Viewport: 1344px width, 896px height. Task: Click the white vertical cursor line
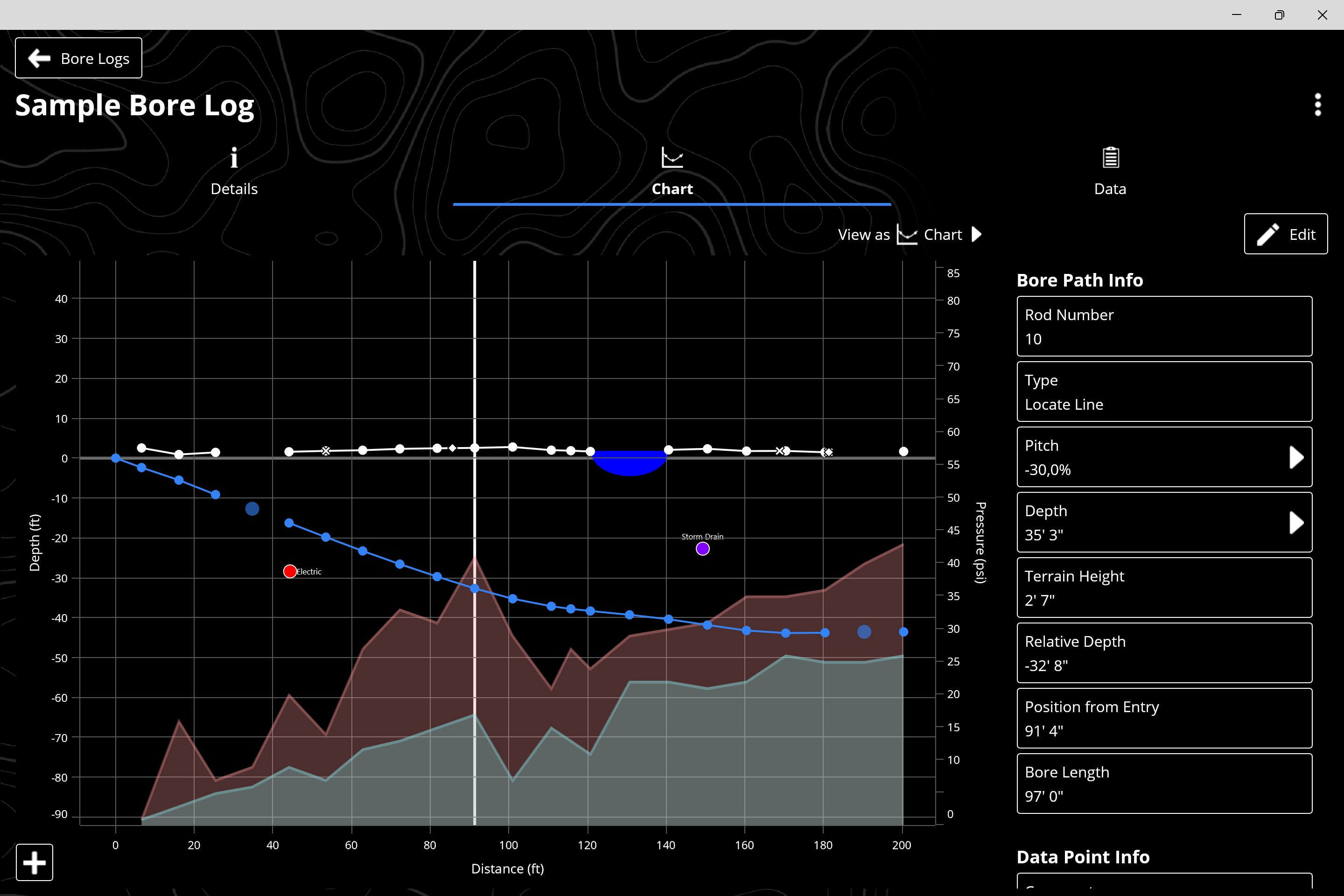point(474,543)
